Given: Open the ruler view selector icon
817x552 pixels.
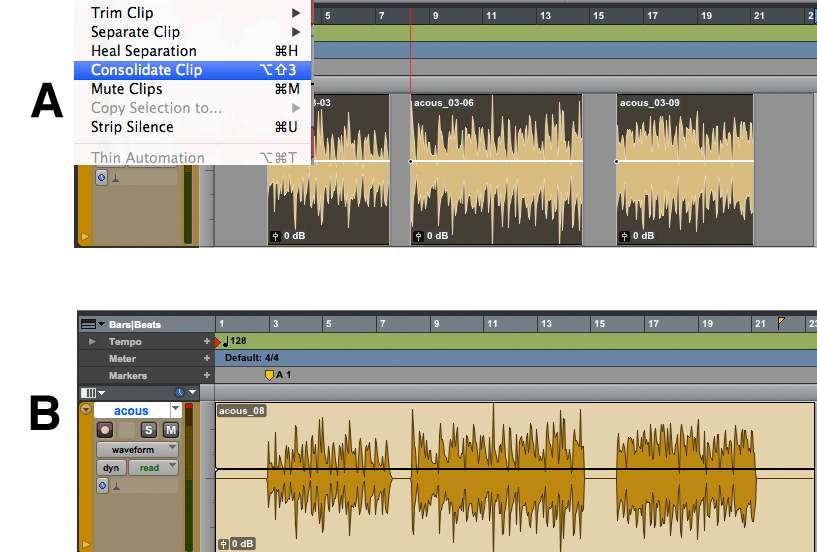Looking at the screenshot, I should pyautogui.click(x=89, y=324).
